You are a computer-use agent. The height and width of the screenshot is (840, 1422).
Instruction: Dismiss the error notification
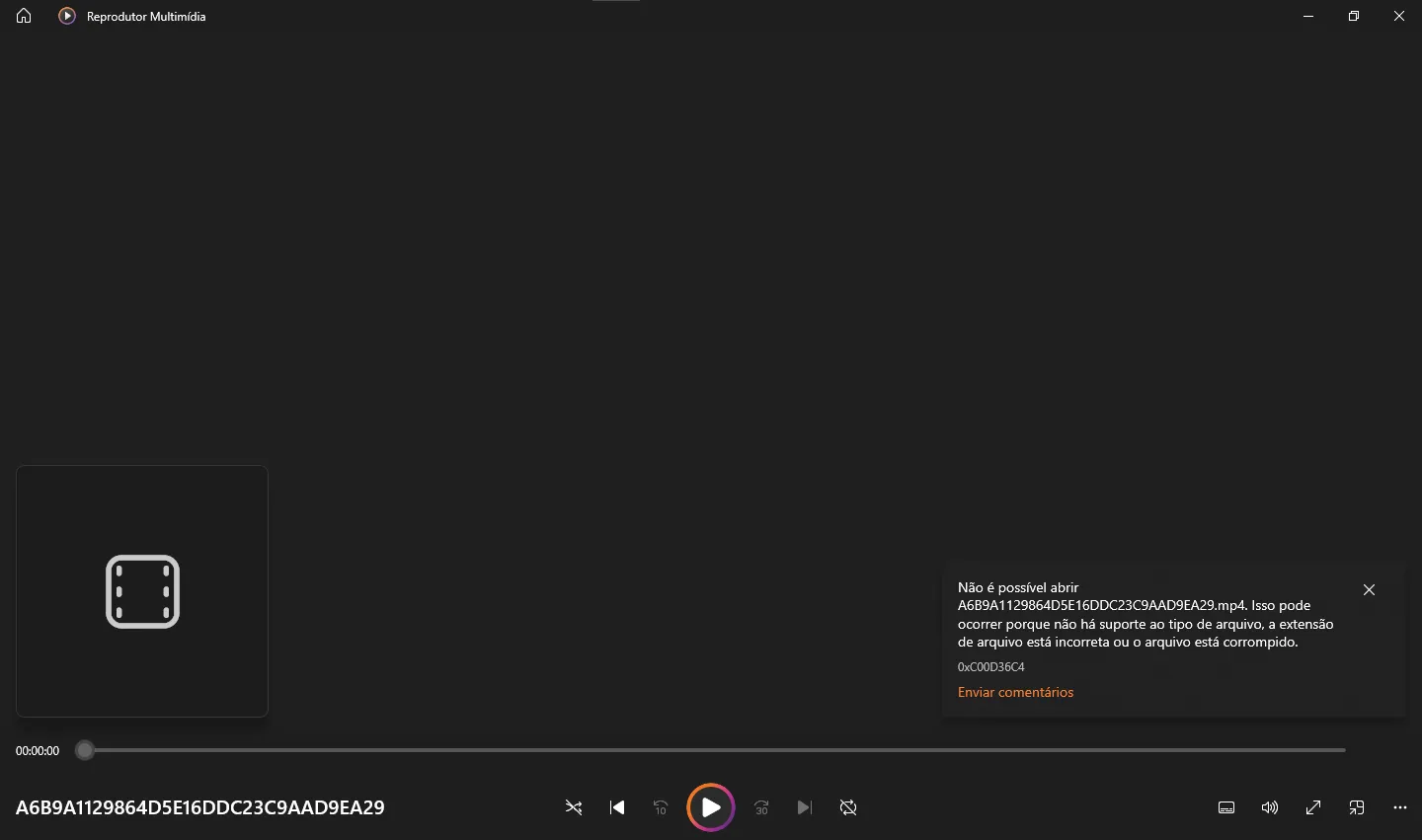[x=1369, y=589]
